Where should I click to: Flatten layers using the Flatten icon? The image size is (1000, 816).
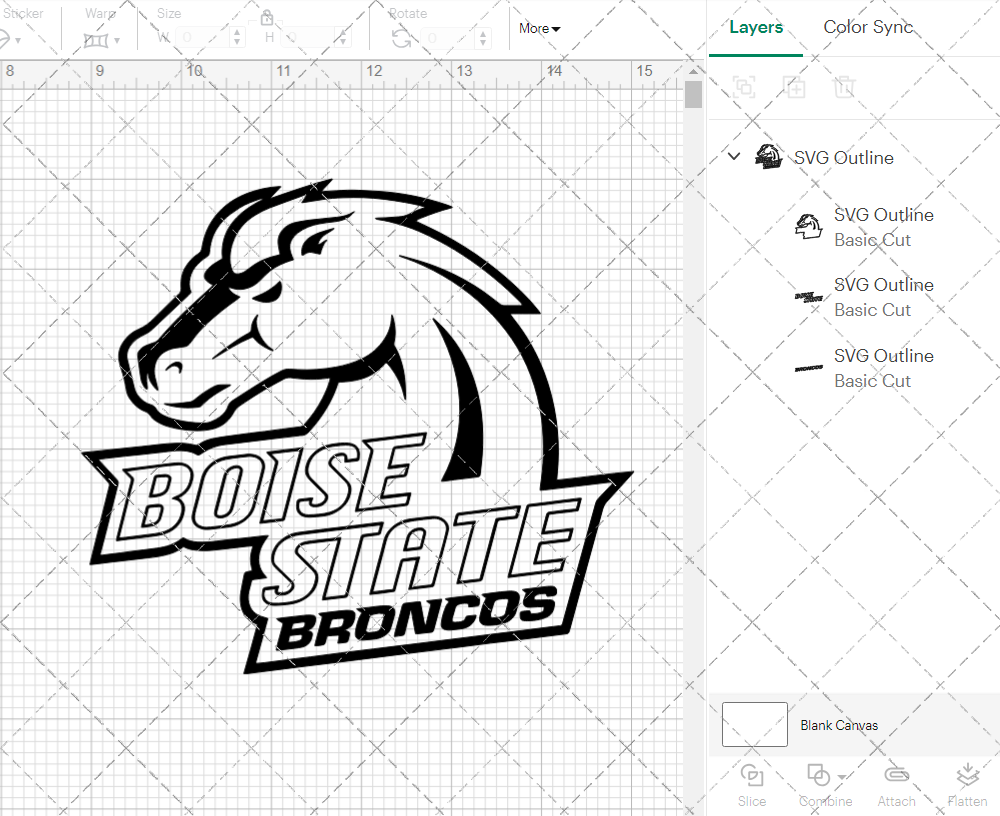(967, 783)
